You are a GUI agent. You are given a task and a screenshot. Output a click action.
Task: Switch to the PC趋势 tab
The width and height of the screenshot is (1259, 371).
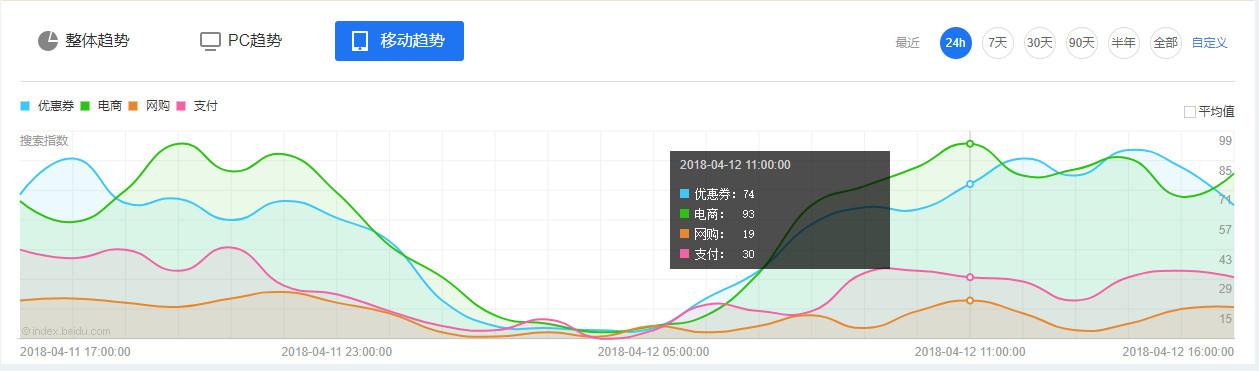tap(241, 41)
